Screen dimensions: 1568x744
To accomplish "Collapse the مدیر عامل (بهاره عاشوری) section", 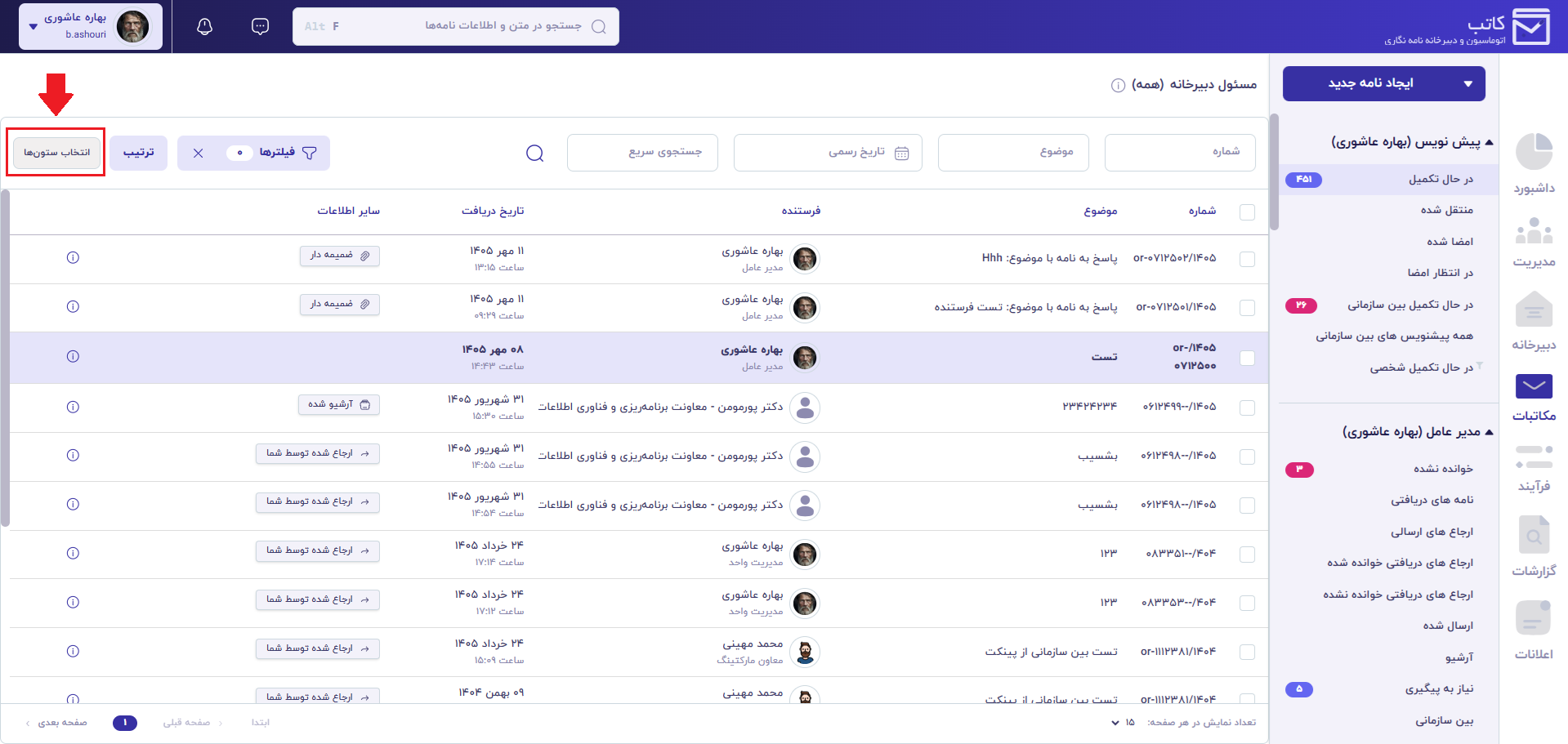I will pos(1489,432).
